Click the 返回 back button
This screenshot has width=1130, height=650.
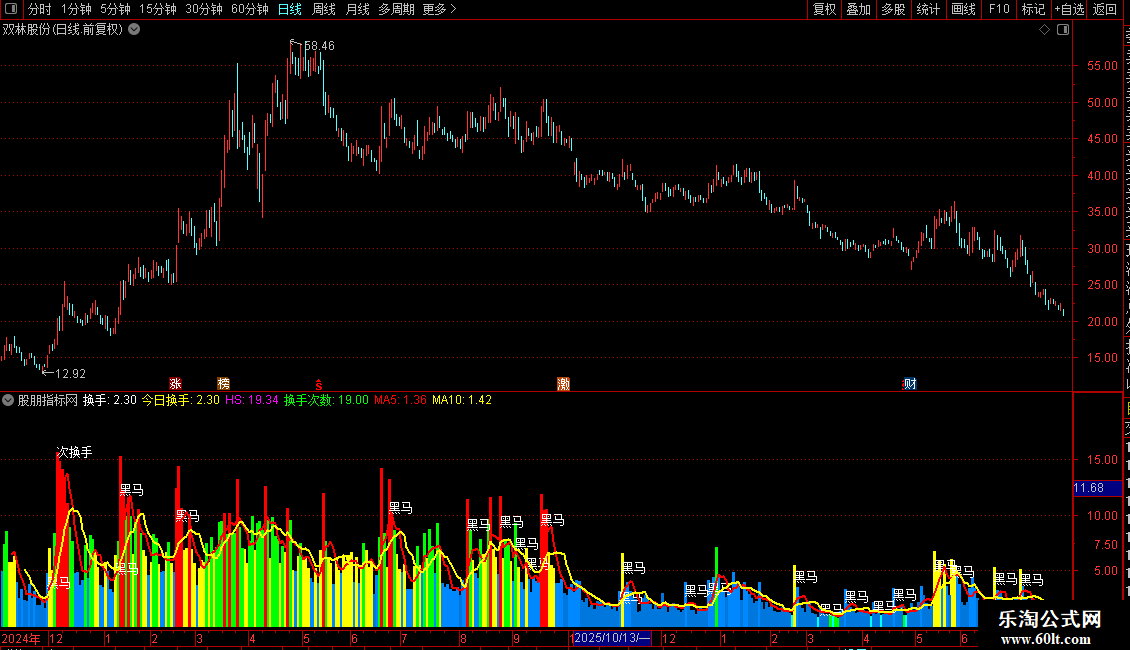tap(1105, 9)
